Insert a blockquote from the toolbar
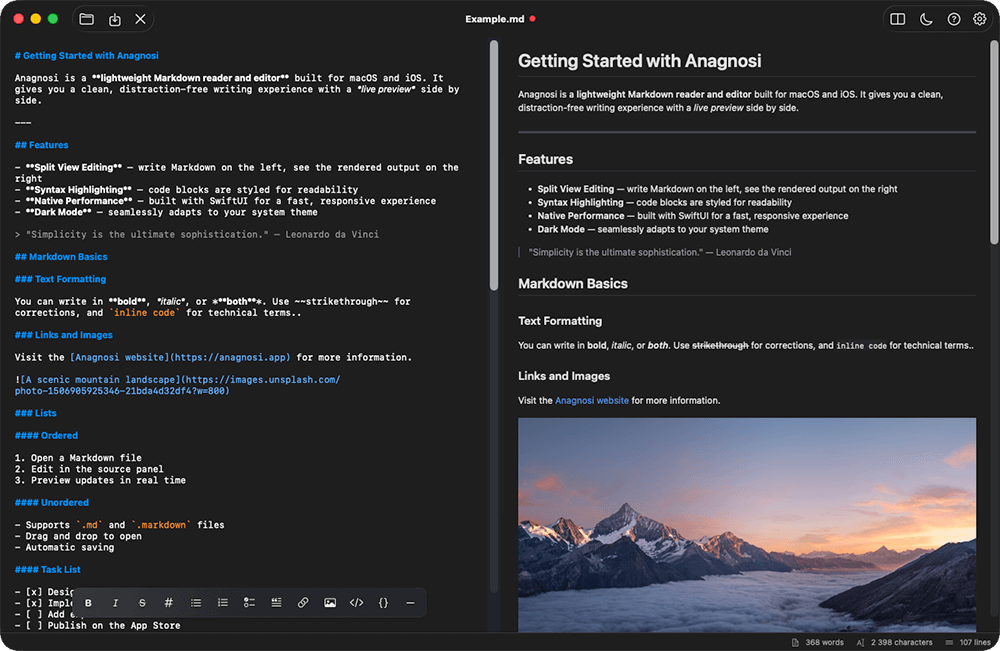 coord(276,602)
